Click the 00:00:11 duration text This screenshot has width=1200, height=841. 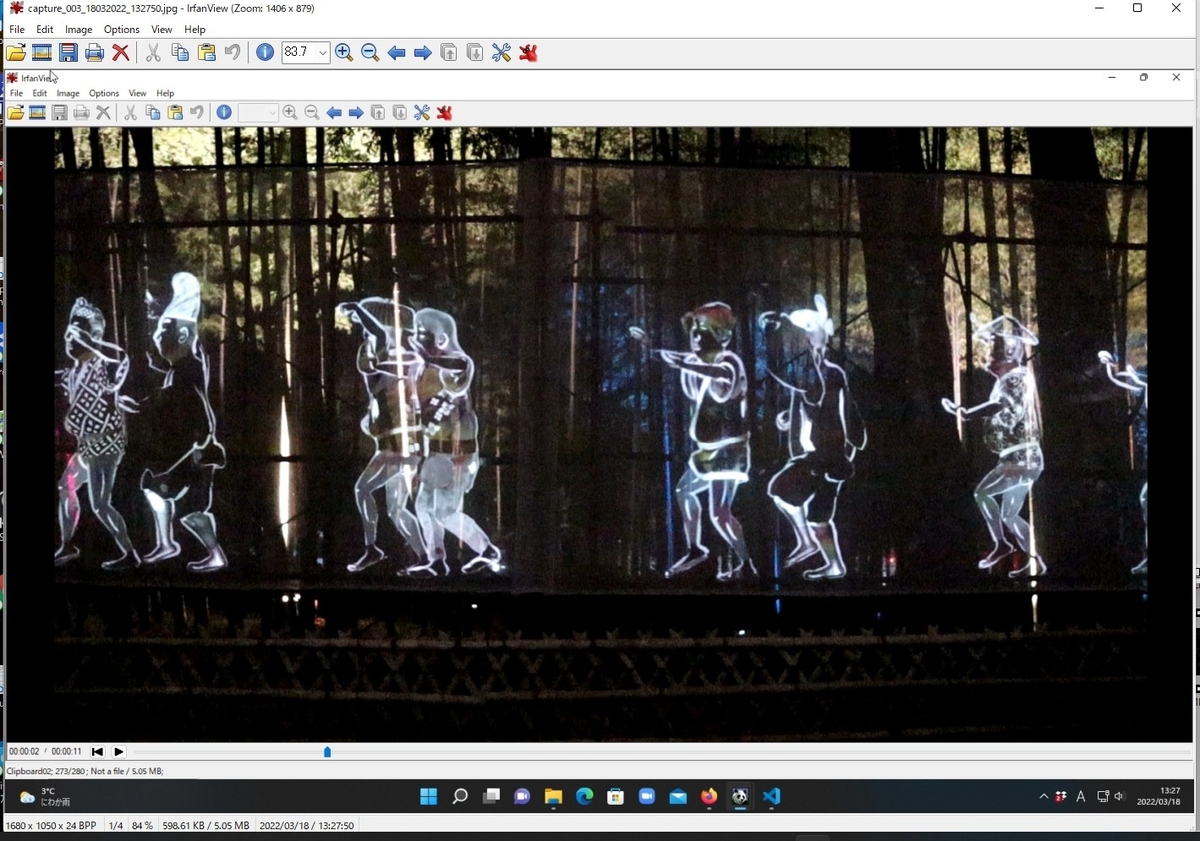[x=67, y=752]
